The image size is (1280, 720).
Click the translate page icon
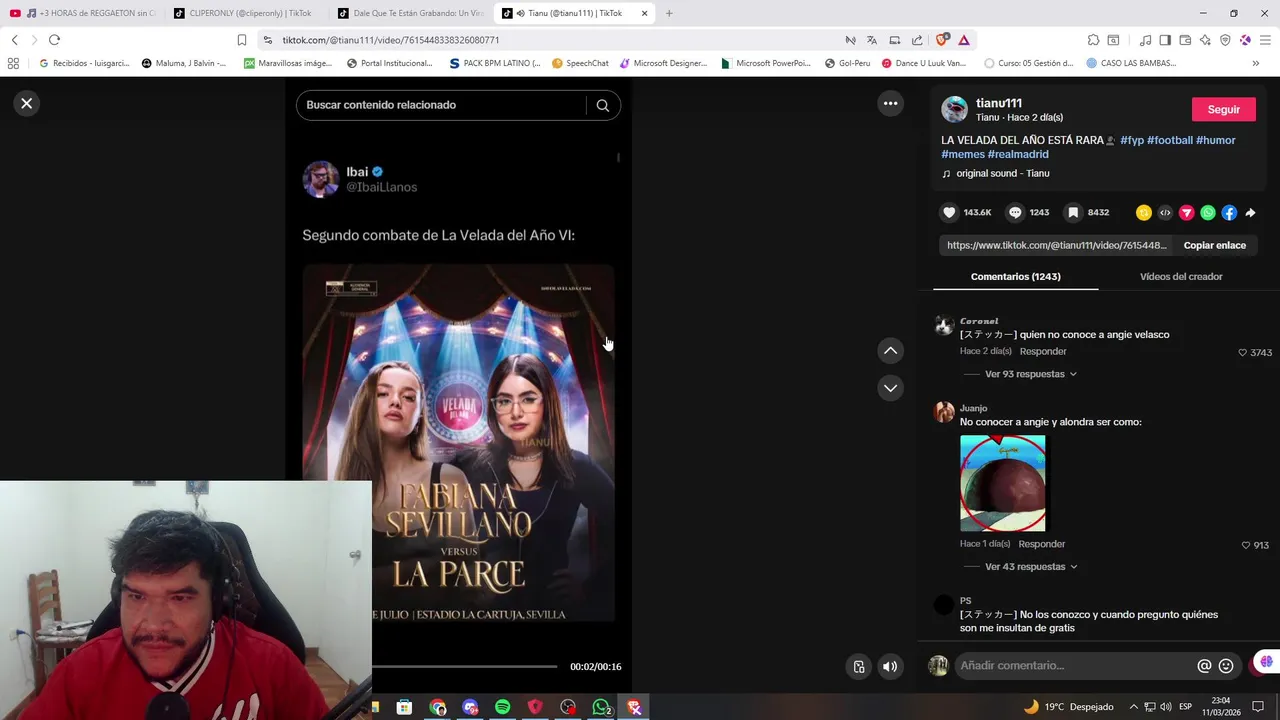(x=872, y=40)
